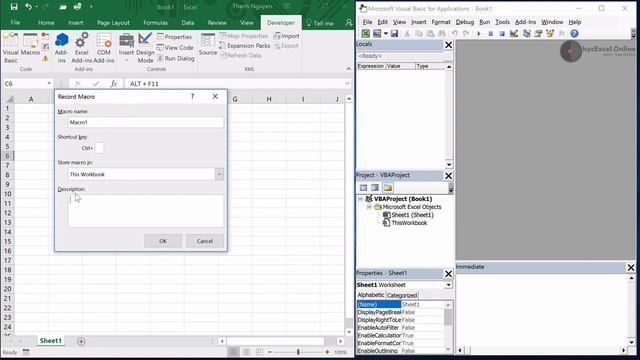This screenshot has height=360, width=640.
Task: Click OK in Record Macro dialog
Action: (163, 241)
